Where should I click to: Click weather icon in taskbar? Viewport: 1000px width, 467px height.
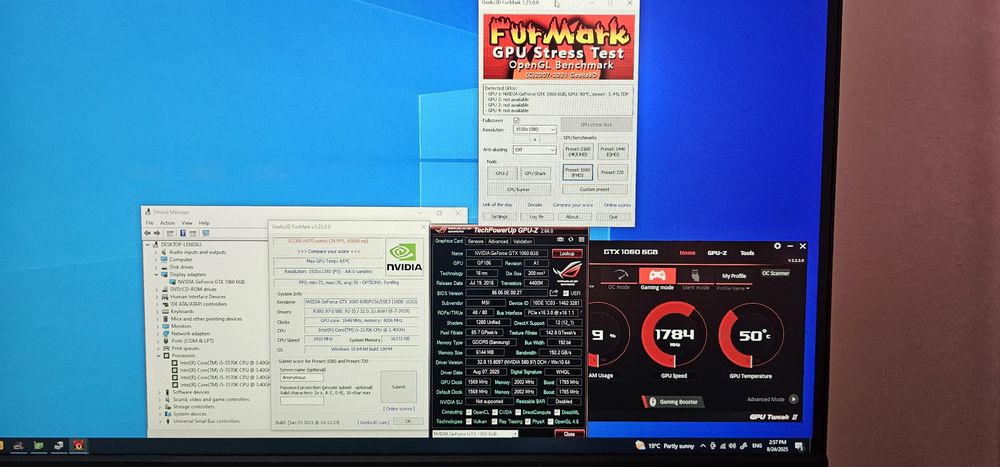point(640,446)
